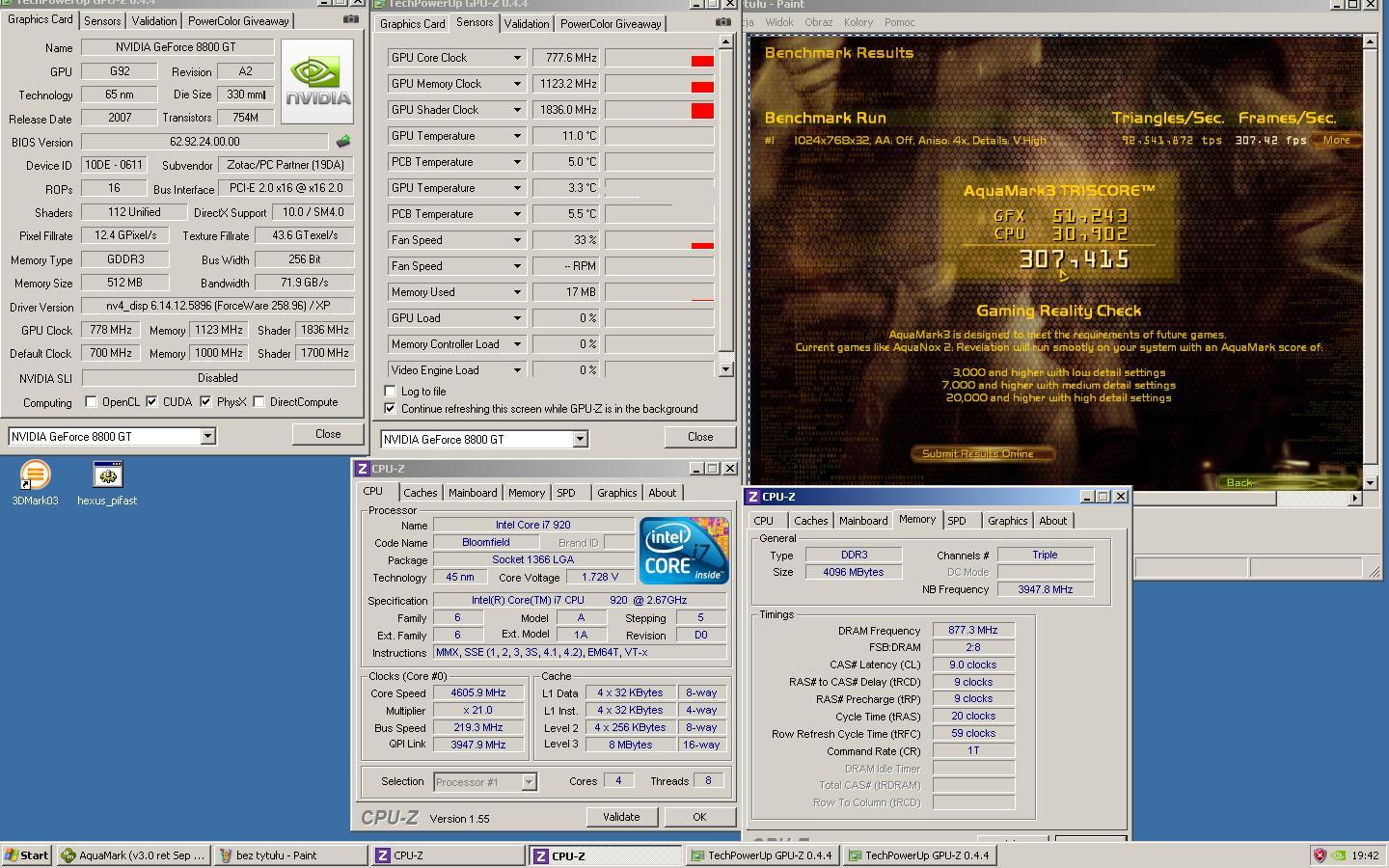
Task: Switch to Sensors tab in left GPU-Z window
Action: [x=102, y=20]
